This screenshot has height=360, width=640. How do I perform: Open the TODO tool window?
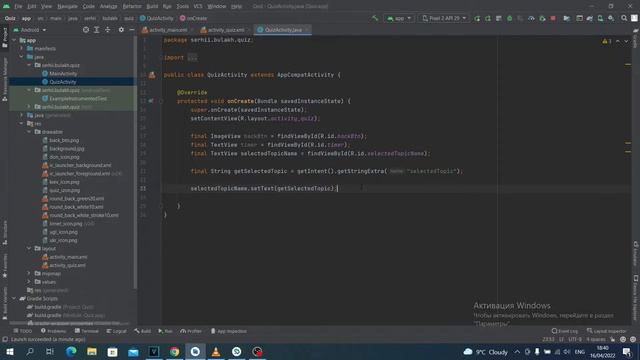(22, 331)
